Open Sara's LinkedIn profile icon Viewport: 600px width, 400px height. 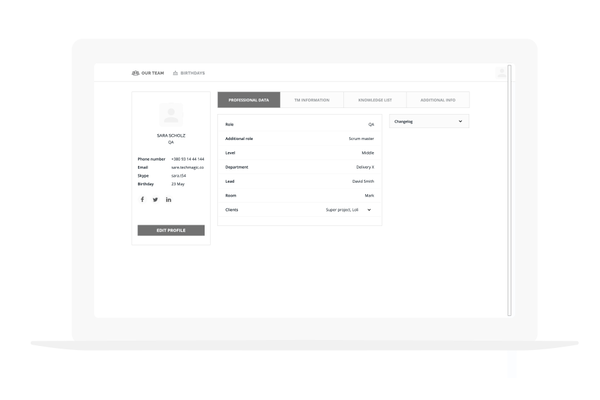click(x=168, y=200)
